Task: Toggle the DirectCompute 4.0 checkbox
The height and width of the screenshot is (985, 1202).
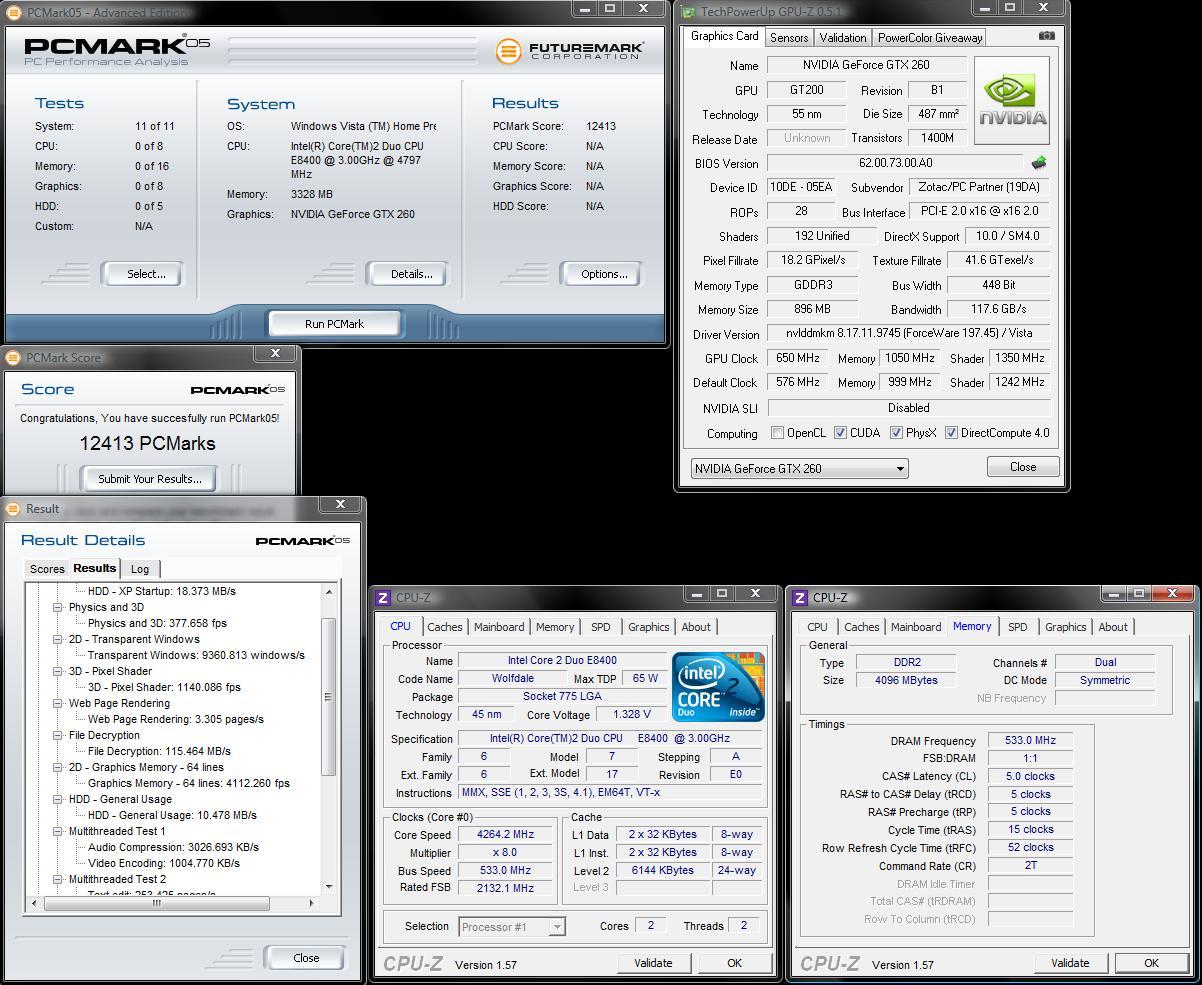Action: [951, 433]
